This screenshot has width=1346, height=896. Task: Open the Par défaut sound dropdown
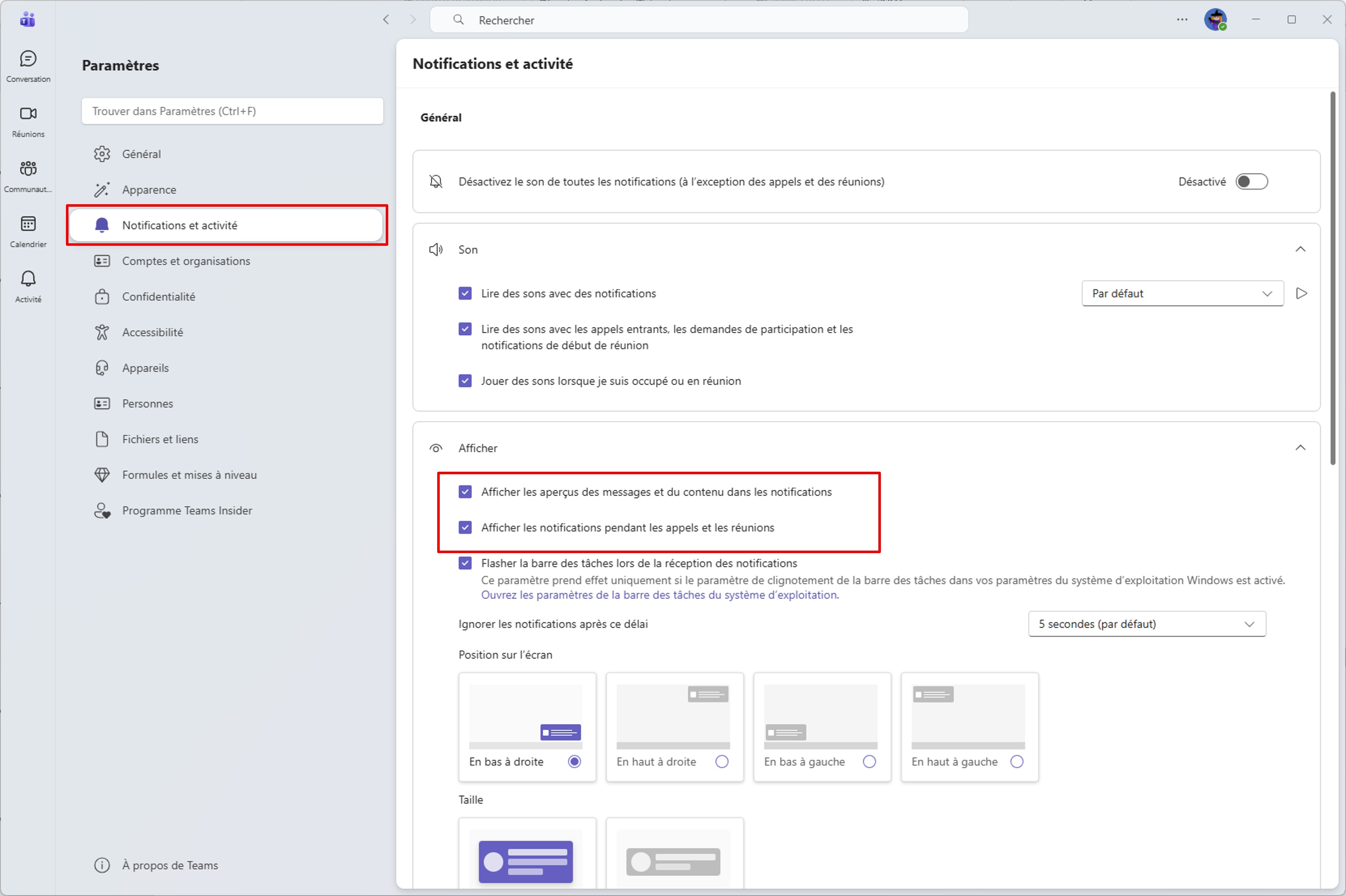coord(1182,293)
